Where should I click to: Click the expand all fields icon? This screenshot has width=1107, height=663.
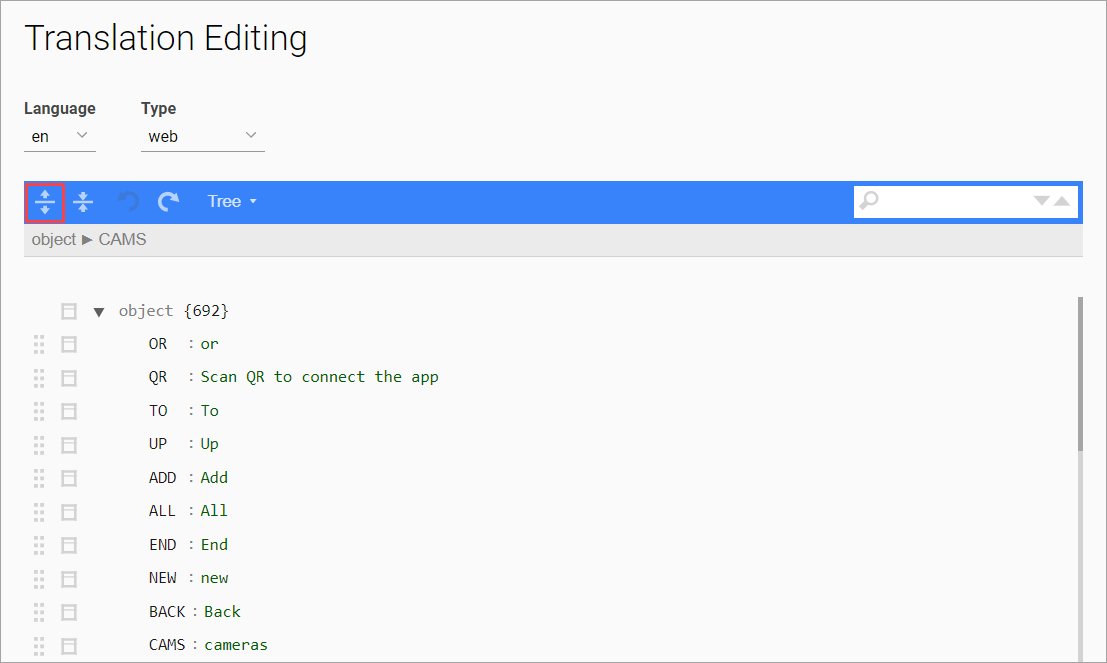[x=45, y=202]
